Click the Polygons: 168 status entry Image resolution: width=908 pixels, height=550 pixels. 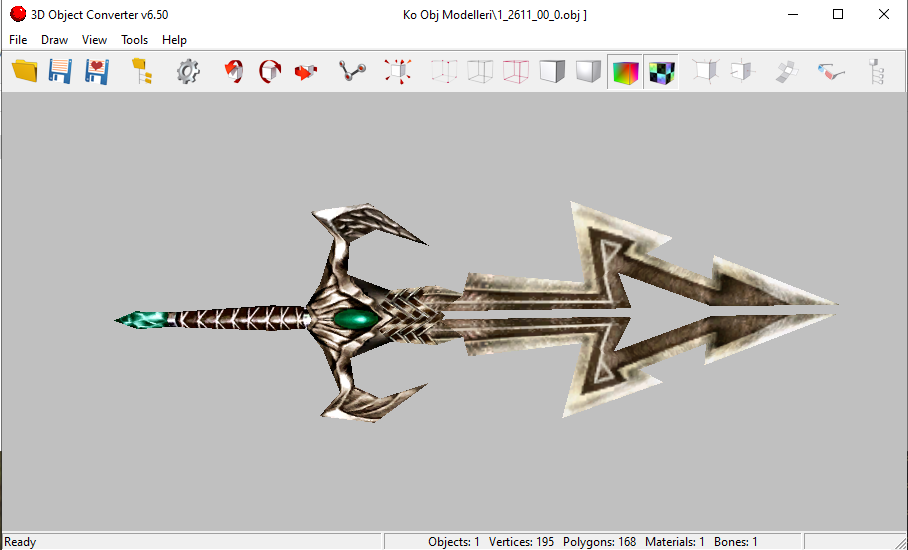(599, 542)
